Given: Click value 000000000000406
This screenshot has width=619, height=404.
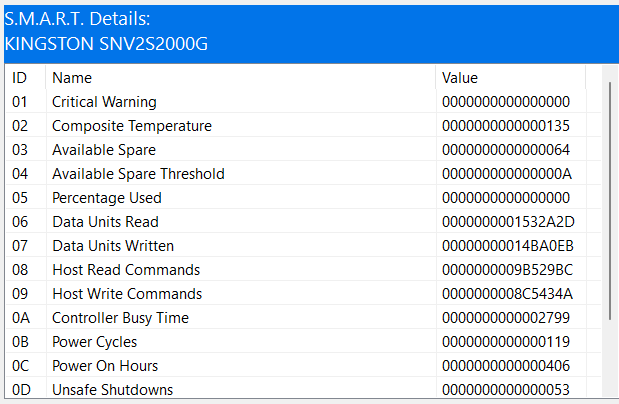Looking at the screenshot, I should pos(506,366).
